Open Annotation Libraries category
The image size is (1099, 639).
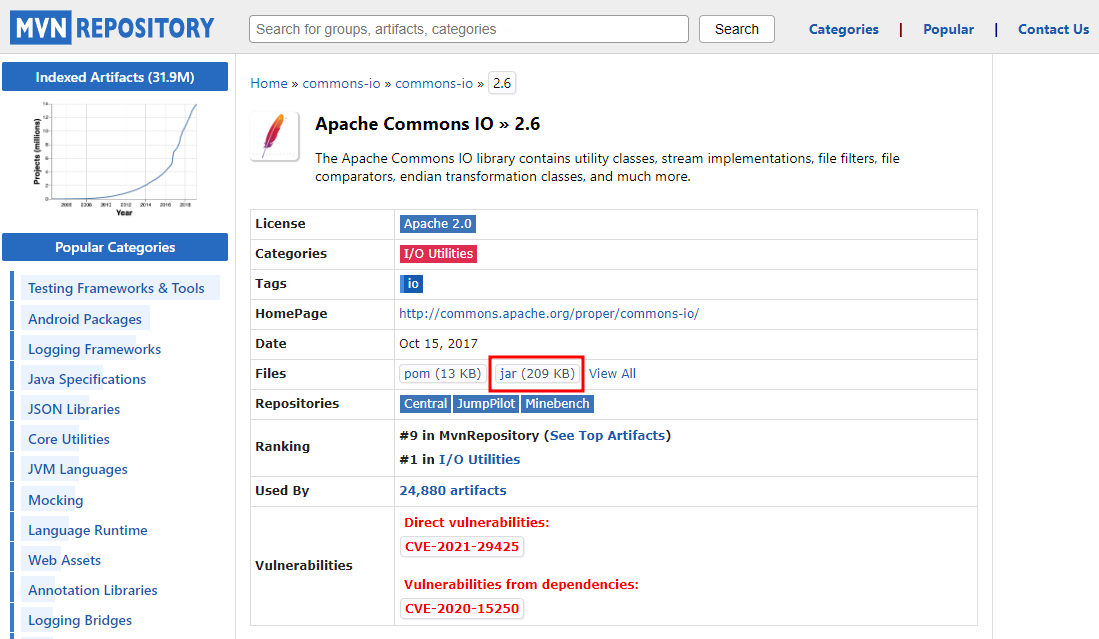93,590
